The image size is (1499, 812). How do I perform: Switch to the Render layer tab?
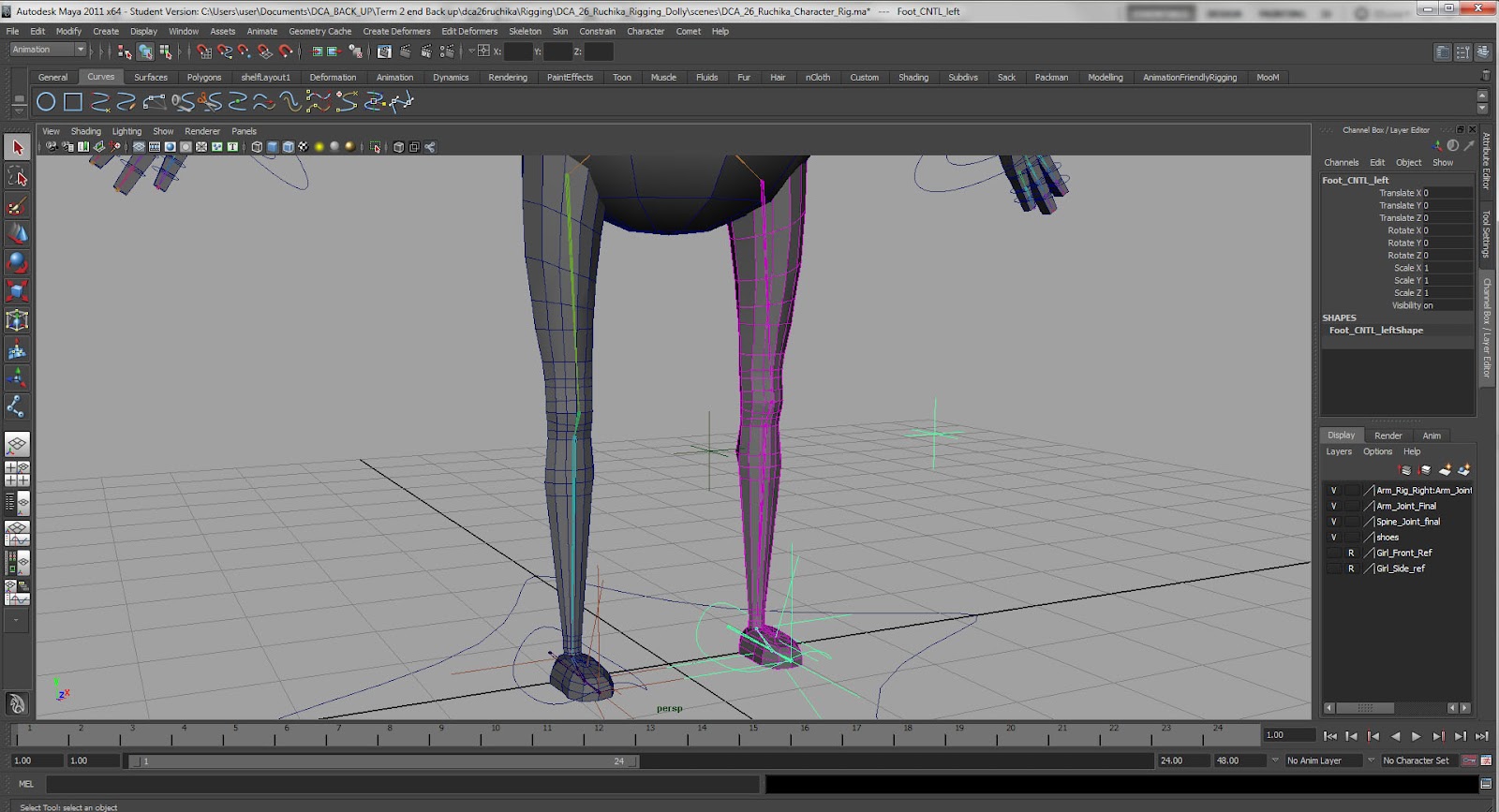(1388, 436)
